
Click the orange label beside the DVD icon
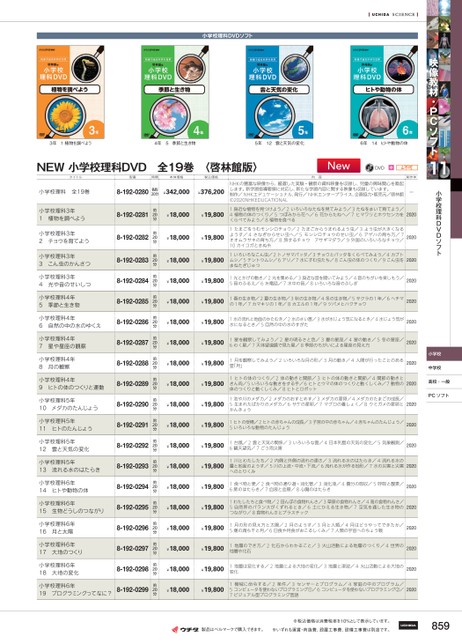click(407, 168)
